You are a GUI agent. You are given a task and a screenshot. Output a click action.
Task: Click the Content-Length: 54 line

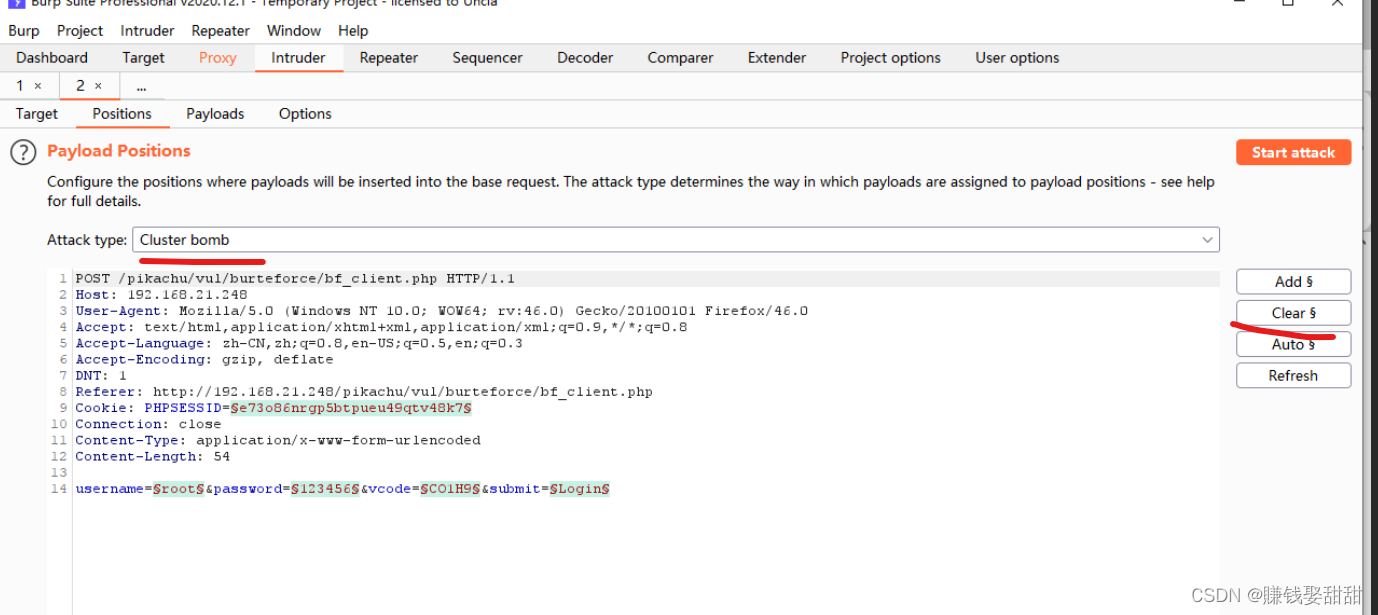tap(152, 457)
